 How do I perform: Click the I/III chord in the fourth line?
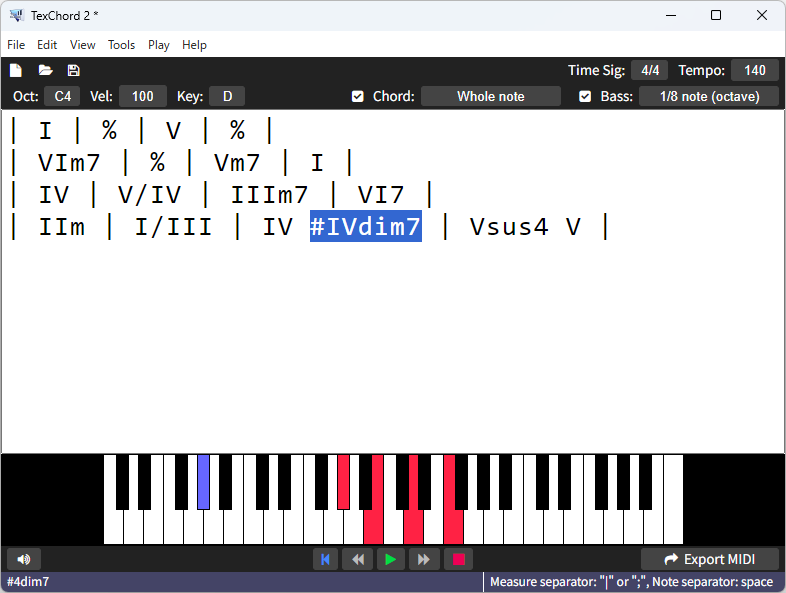173,226
